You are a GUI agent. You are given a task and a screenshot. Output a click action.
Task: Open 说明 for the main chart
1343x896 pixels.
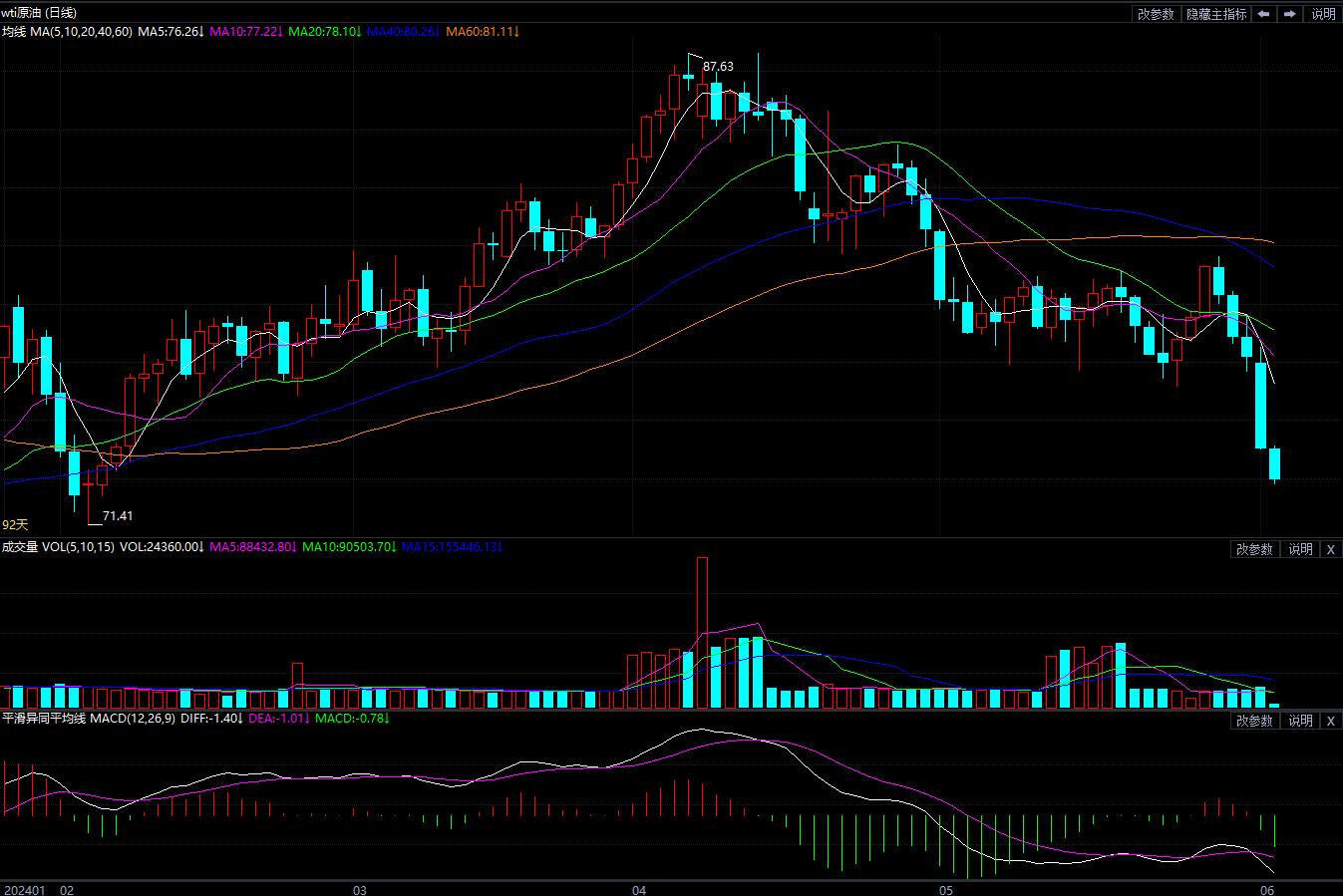tap(1323, 14)
